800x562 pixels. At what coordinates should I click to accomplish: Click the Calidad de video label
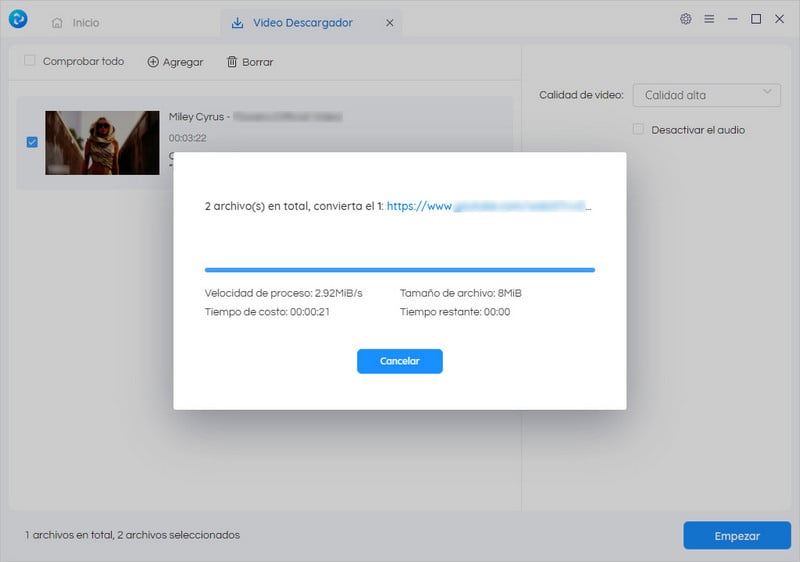(x=581, y=95)
